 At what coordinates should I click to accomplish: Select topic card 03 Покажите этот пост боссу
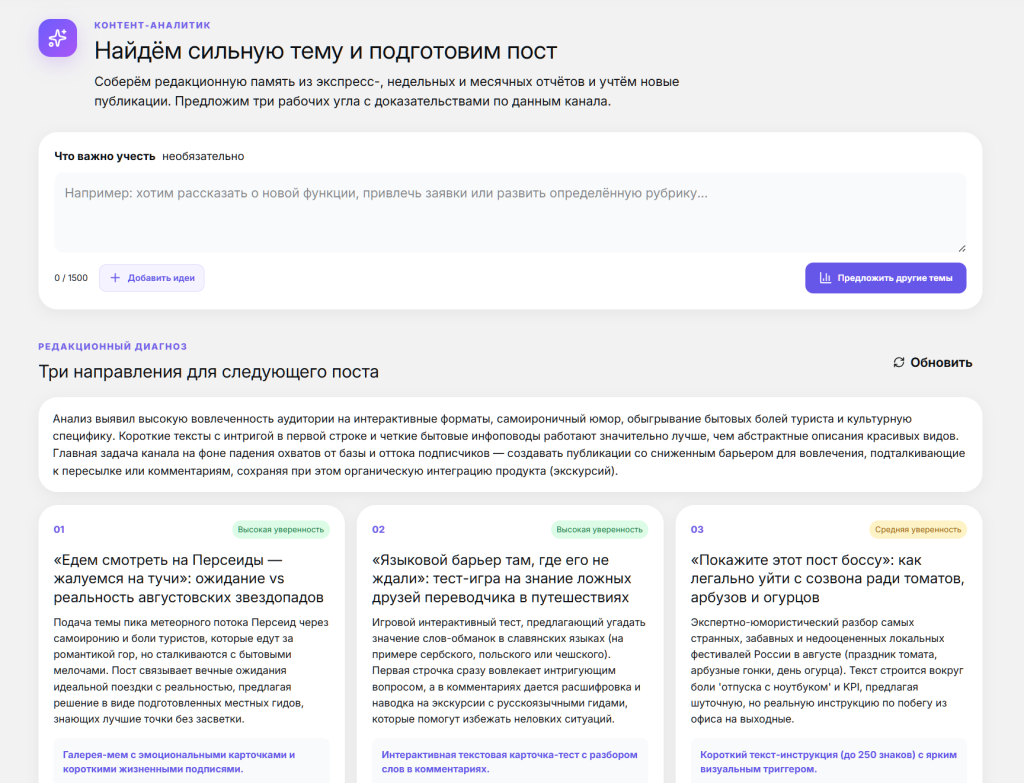(x=829, y=644)
